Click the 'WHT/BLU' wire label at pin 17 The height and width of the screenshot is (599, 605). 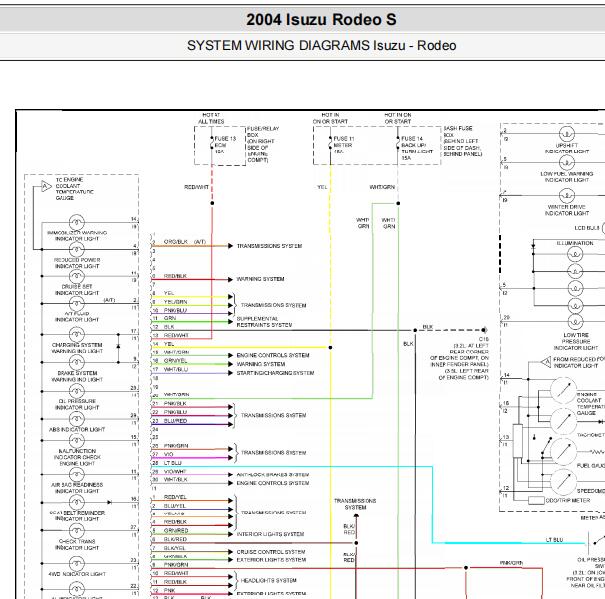click(x=176, y=369)
